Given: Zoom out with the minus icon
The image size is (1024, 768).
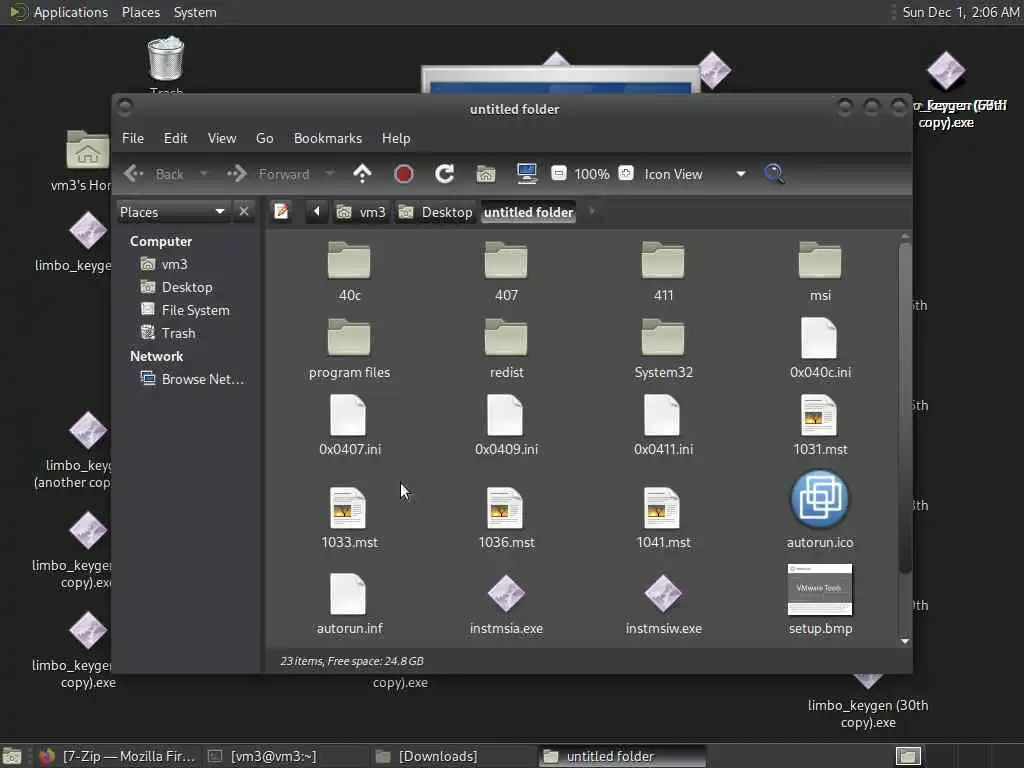Looking at the screenshot, I should 558,173.
